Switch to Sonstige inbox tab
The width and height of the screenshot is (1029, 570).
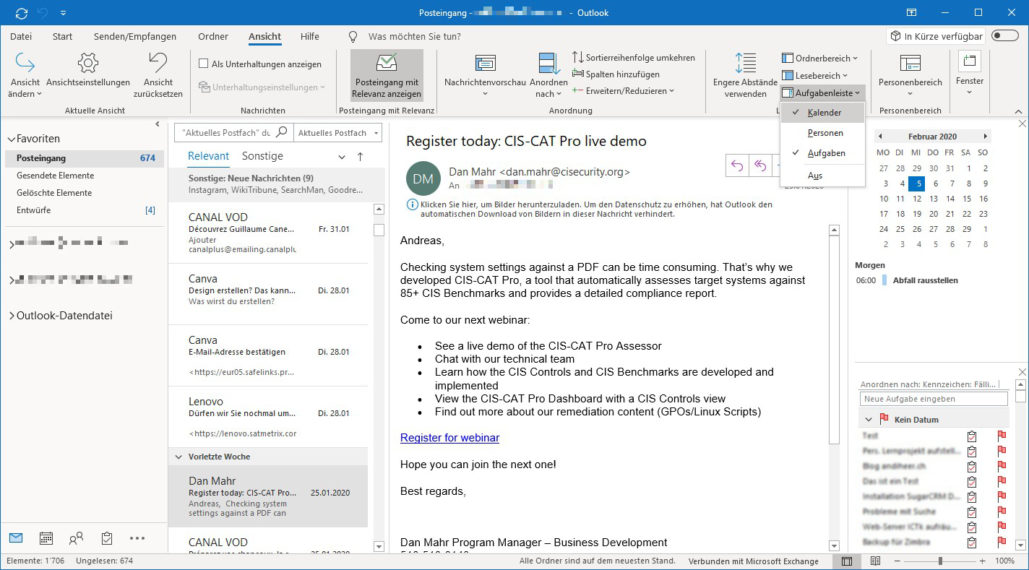(x=262, y=156)
